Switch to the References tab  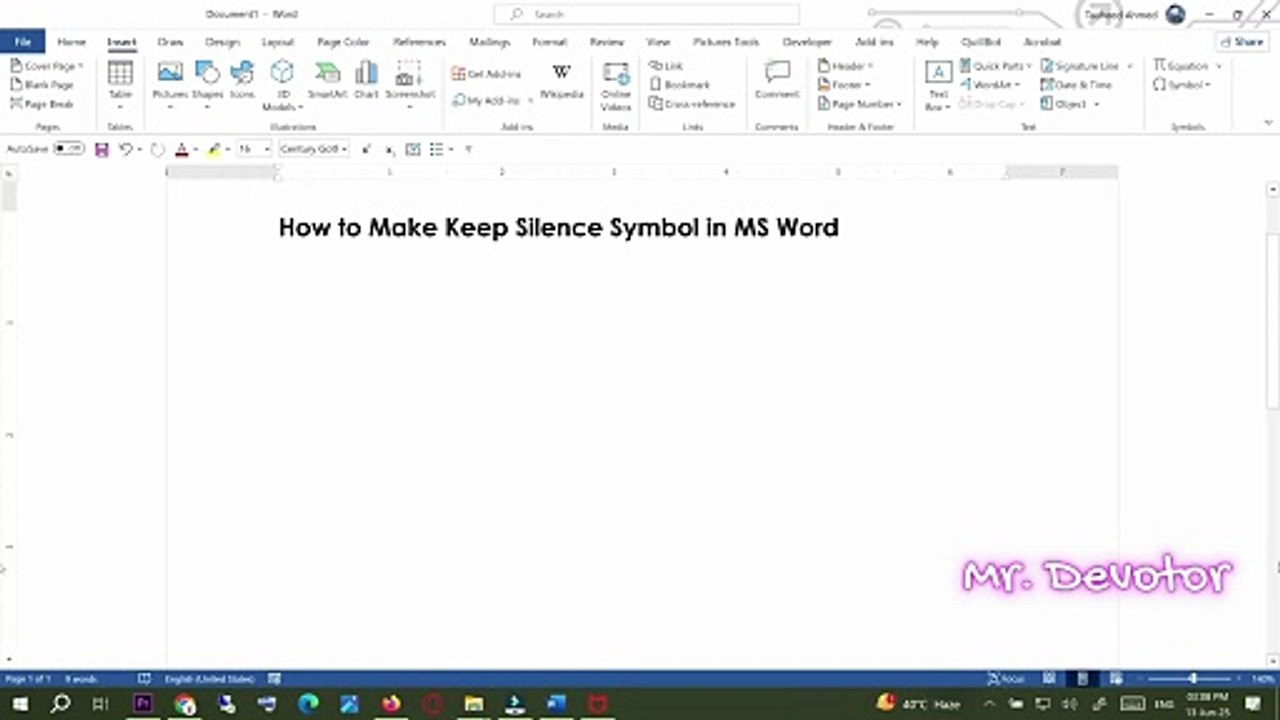pyautogui.click(x=419, y=42)
